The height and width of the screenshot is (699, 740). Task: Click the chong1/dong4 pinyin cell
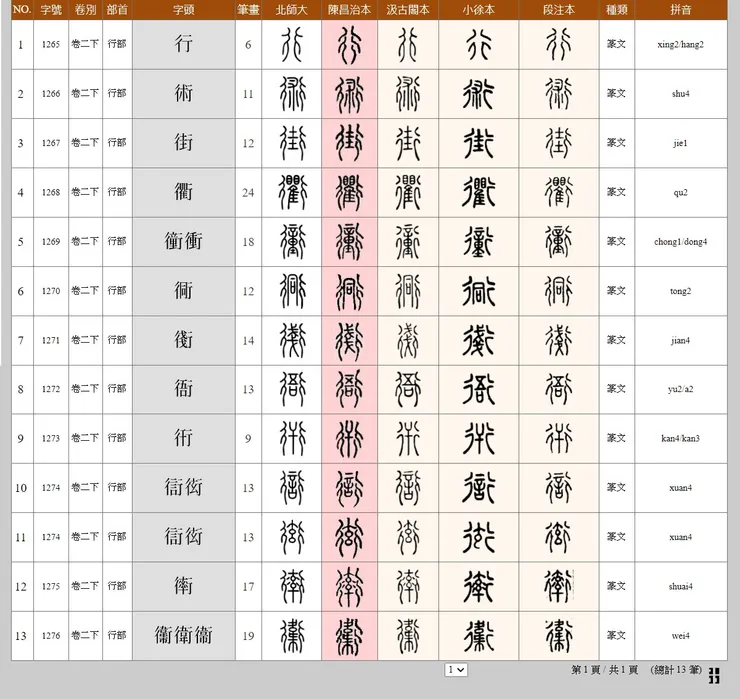(x=681, y=241)
